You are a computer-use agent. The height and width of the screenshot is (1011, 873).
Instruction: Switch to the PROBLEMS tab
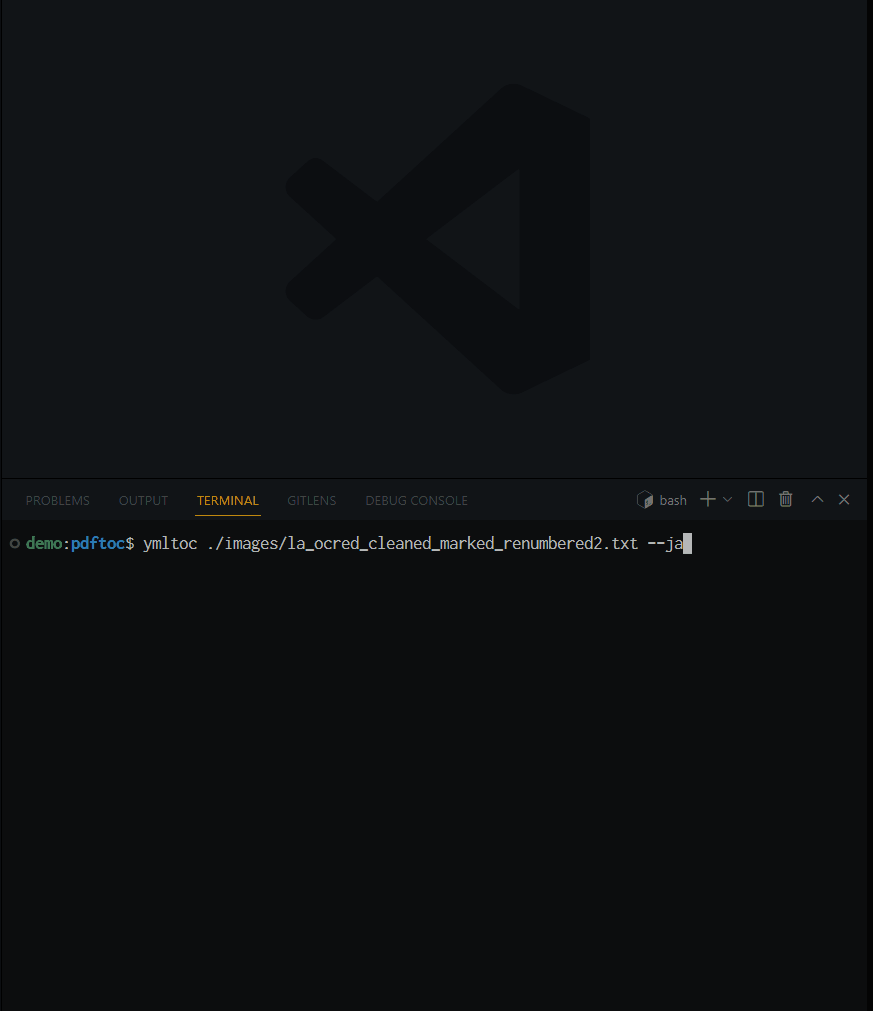pyautogui.click(x=57, y=500)
